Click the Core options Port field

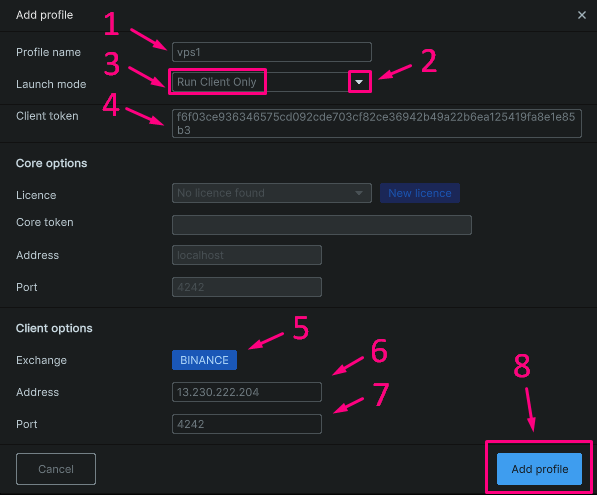click(x=247, y=287)
